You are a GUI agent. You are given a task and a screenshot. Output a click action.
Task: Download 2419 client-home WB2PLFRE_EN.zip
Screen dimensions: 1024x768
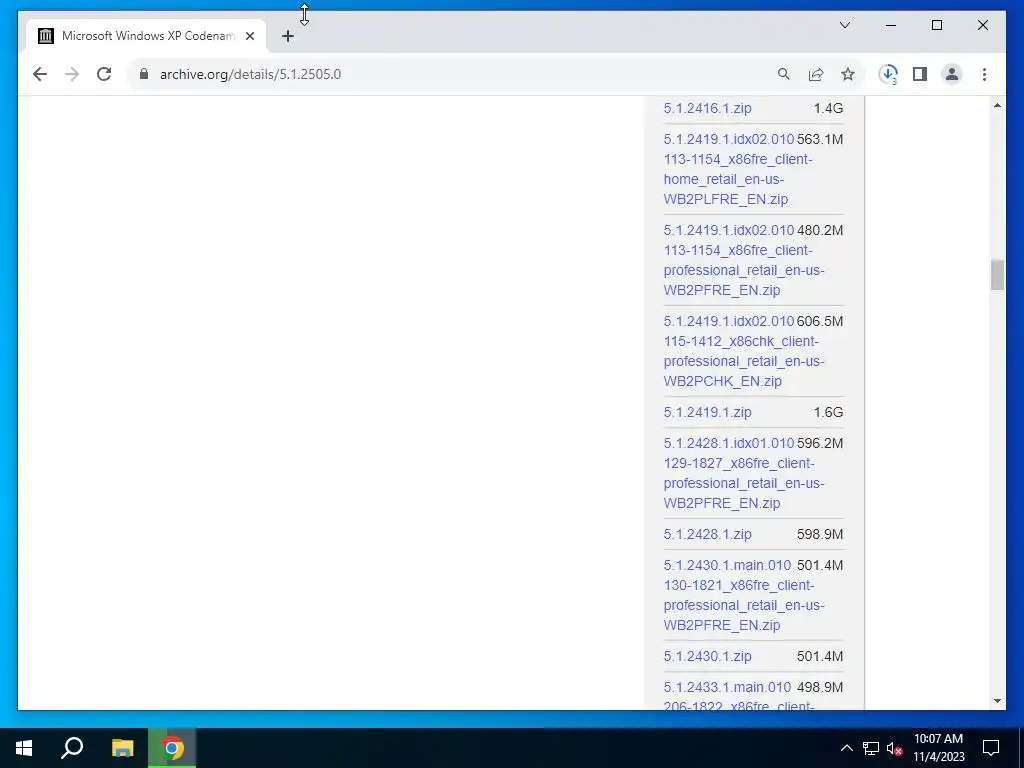click(x=729, y=169)
